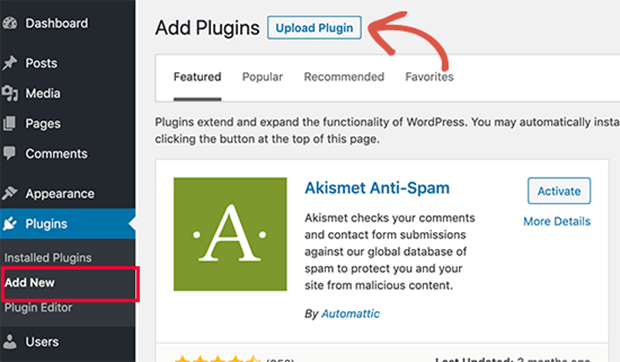The height and width of the screenshot is (362, 620).
Task: Open the Installed Plugins submenu item
Action: pyautogui.click(x=48, y=258)
